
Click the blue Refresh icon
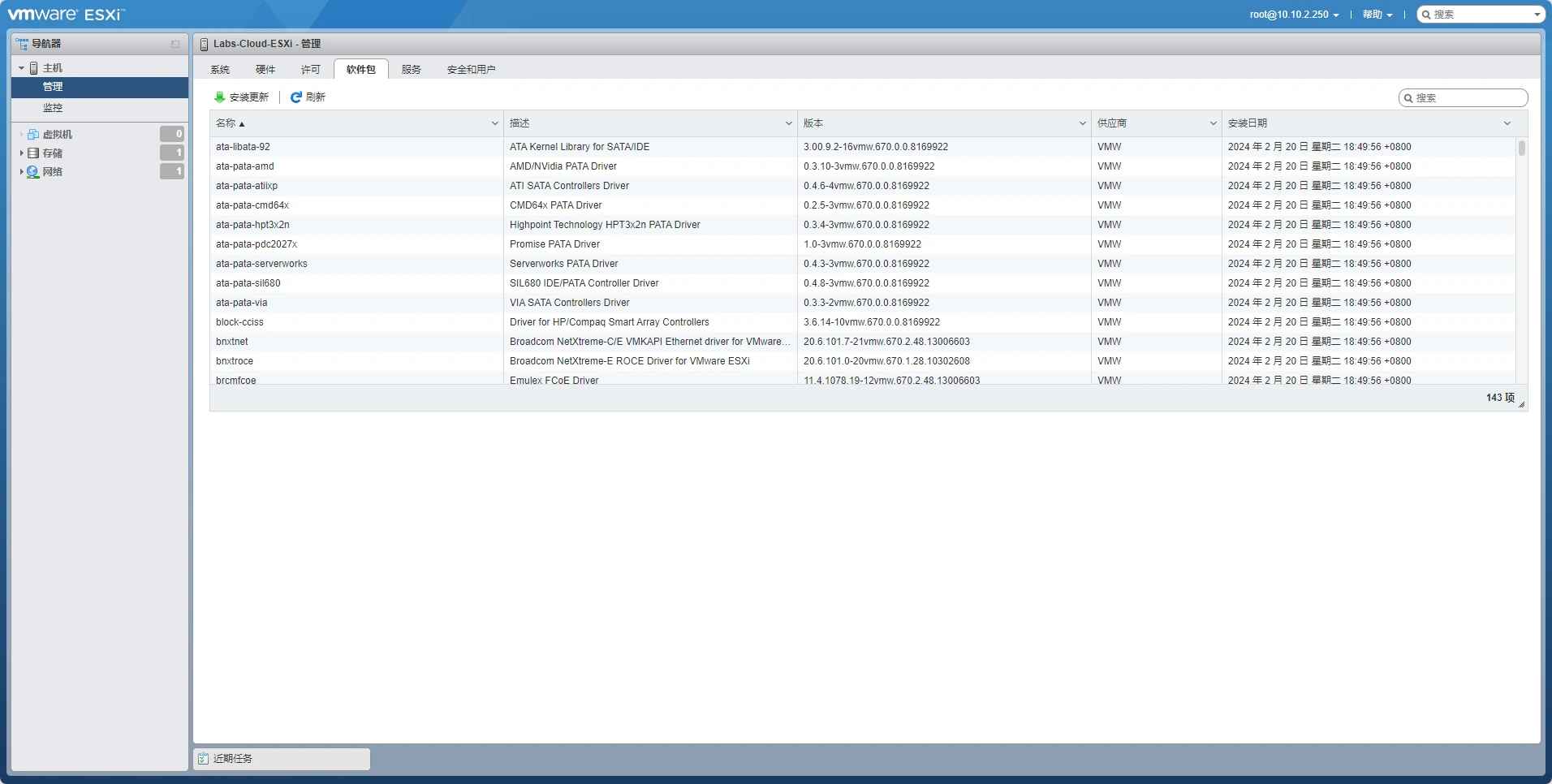pyautogui.click(x=296, y=97)
